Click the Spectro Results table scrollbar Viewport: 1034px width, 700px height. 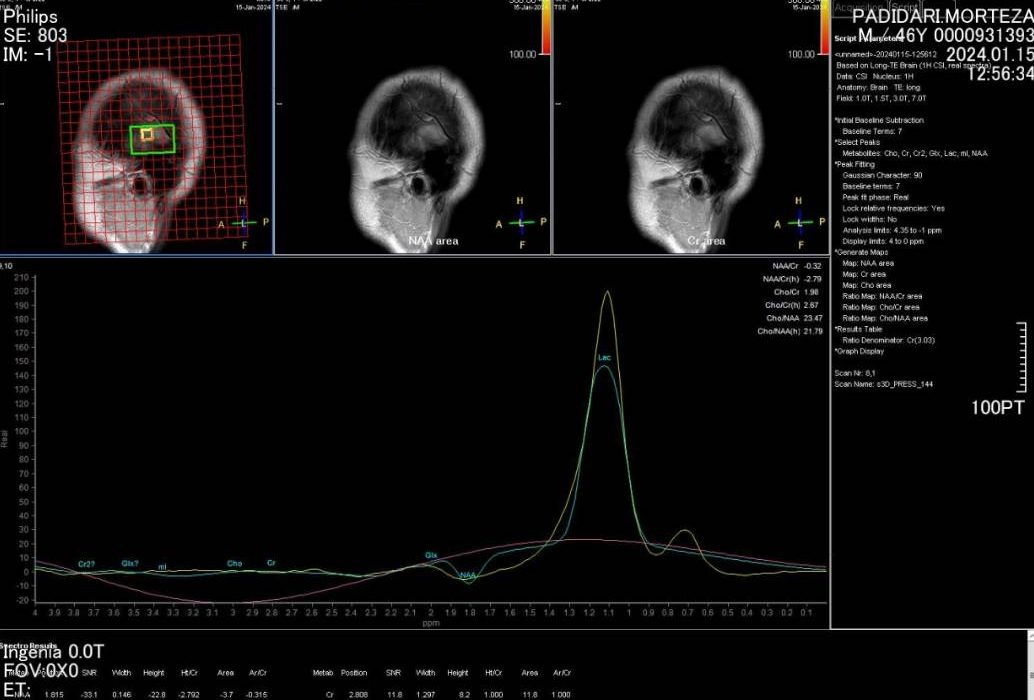coord(1029,665)
